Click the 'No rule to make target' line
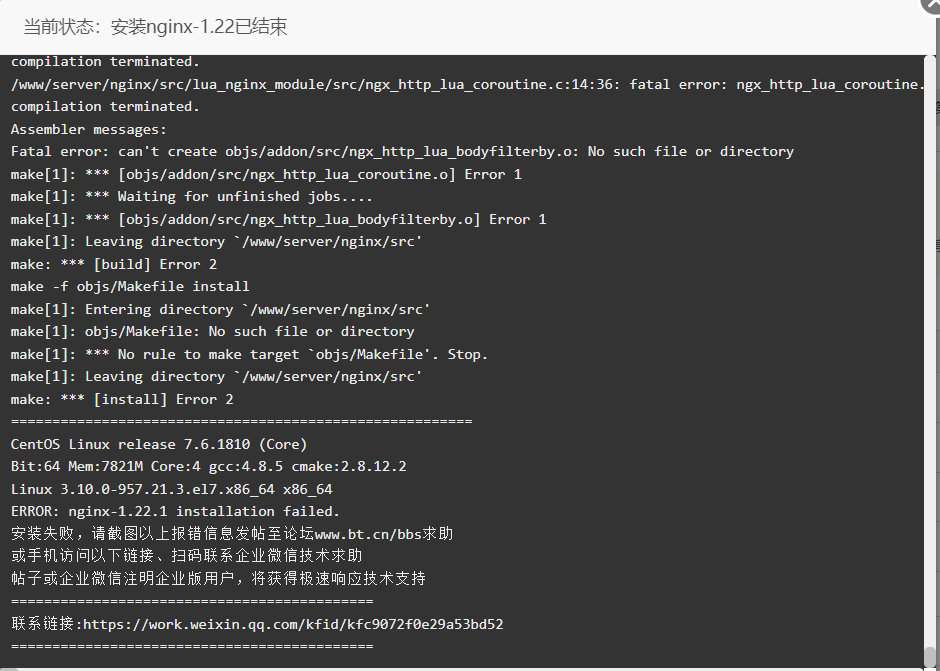Image resolution: width=940 pixels, height=671 pixels. click(249, 354)
